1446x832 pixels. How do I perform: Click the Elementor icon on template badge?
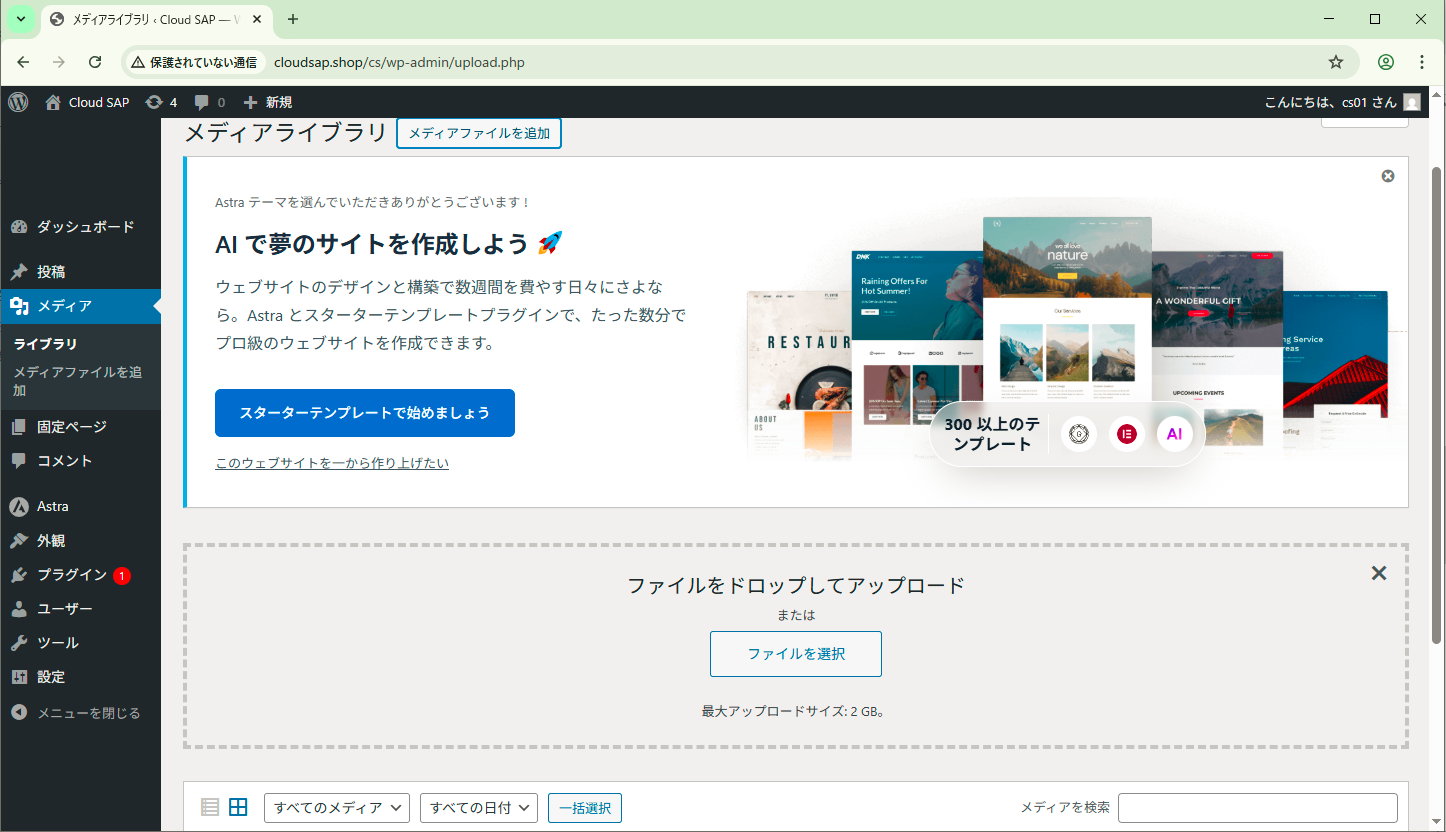pyautogui.click(x=1127, y=434)
